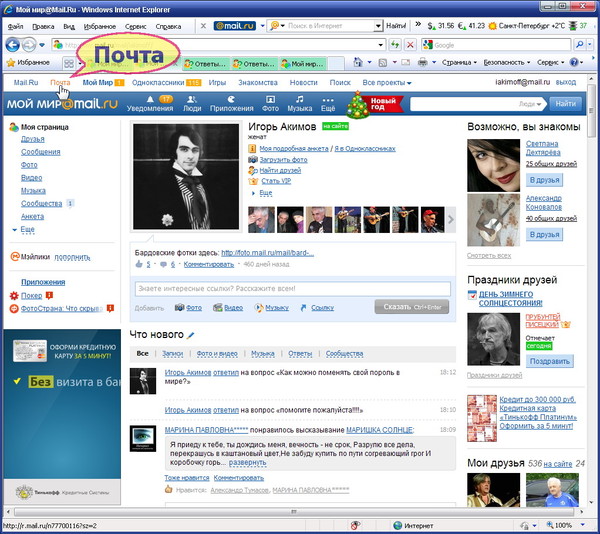Viewport: 600px width, 534px height.
Task: Click the Почта link in top navigation
Action: pos(60,83)
